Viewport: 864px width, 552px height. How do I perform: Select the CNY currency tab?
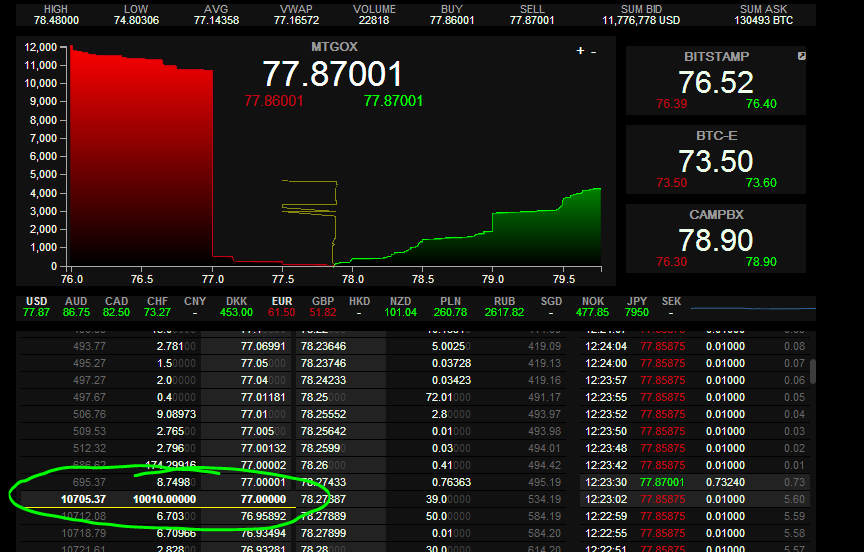(195, 307)
